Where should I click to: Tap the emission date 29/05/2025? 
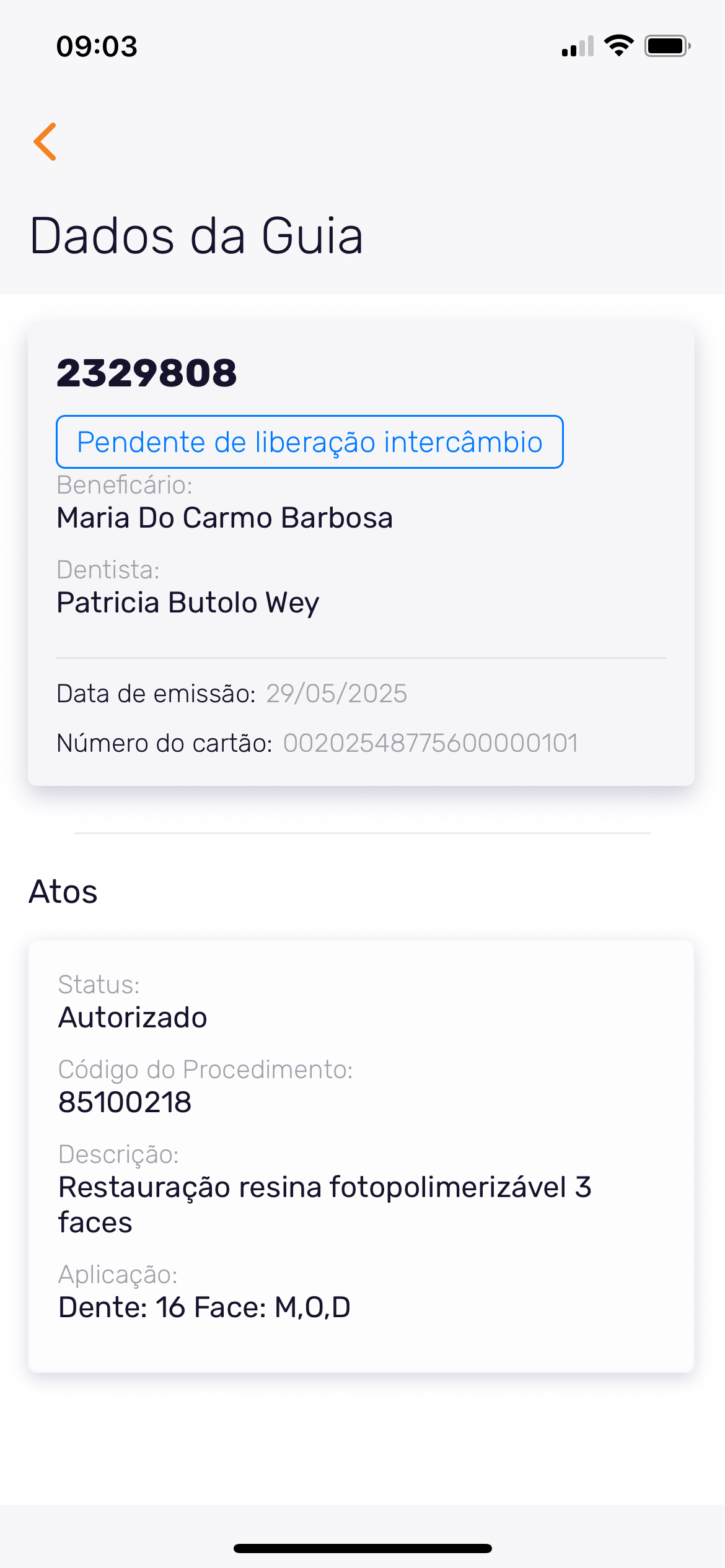coord(336,694)
